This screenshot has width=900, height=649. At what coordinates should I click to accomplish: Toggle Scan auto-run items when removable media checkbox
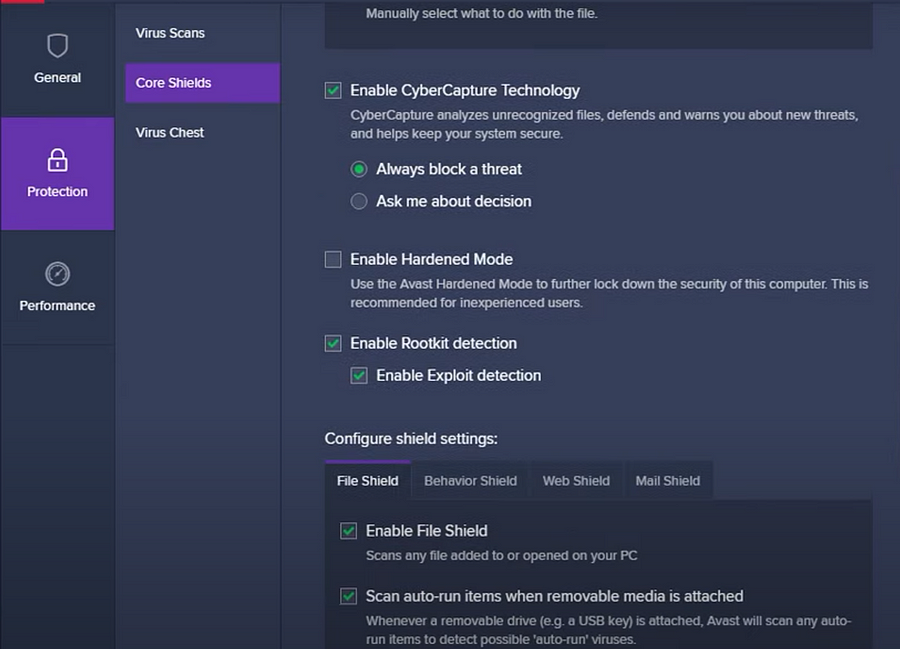(348, 596)
